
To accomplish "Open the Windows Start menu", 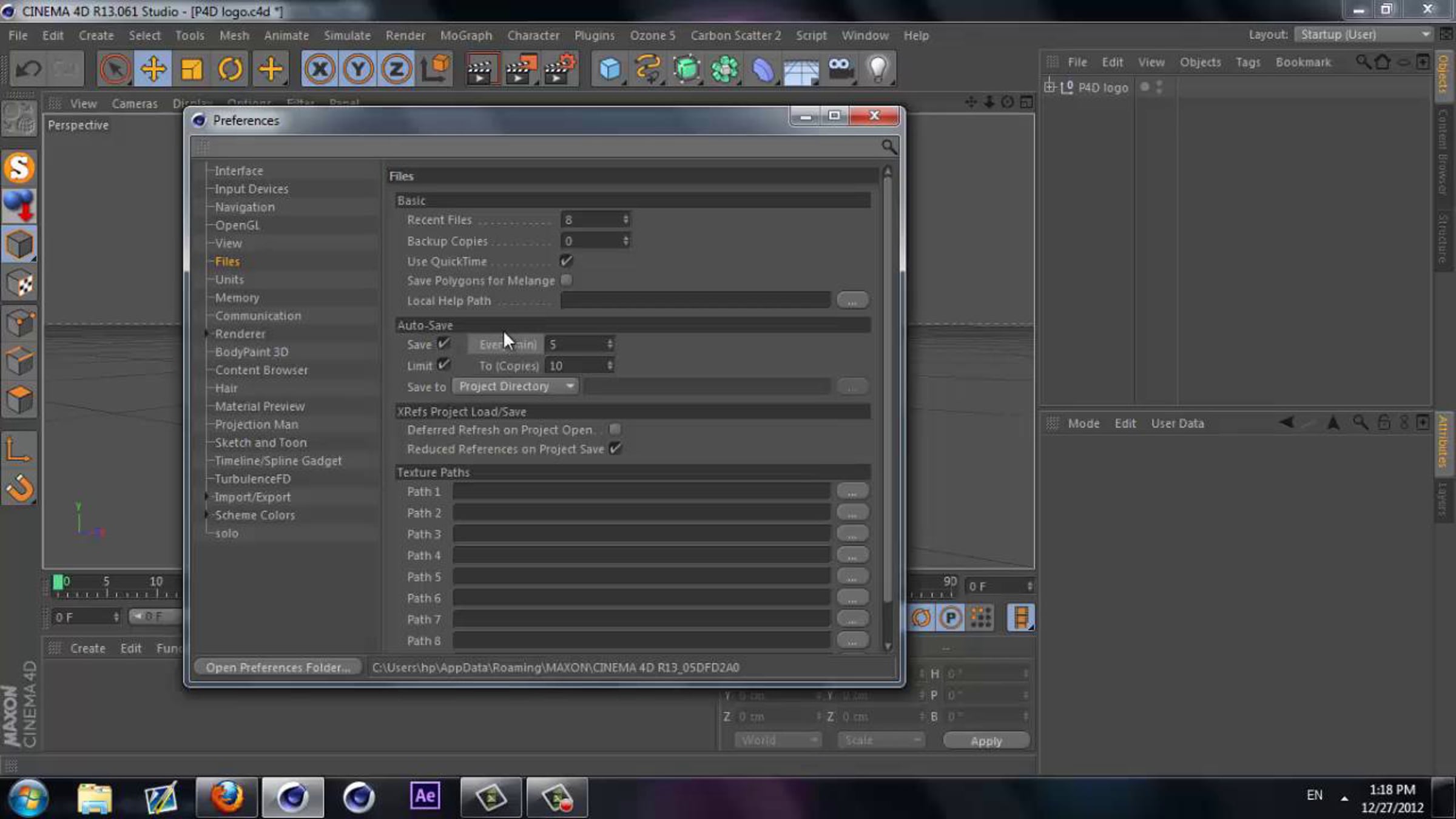I will coord(28,798).
